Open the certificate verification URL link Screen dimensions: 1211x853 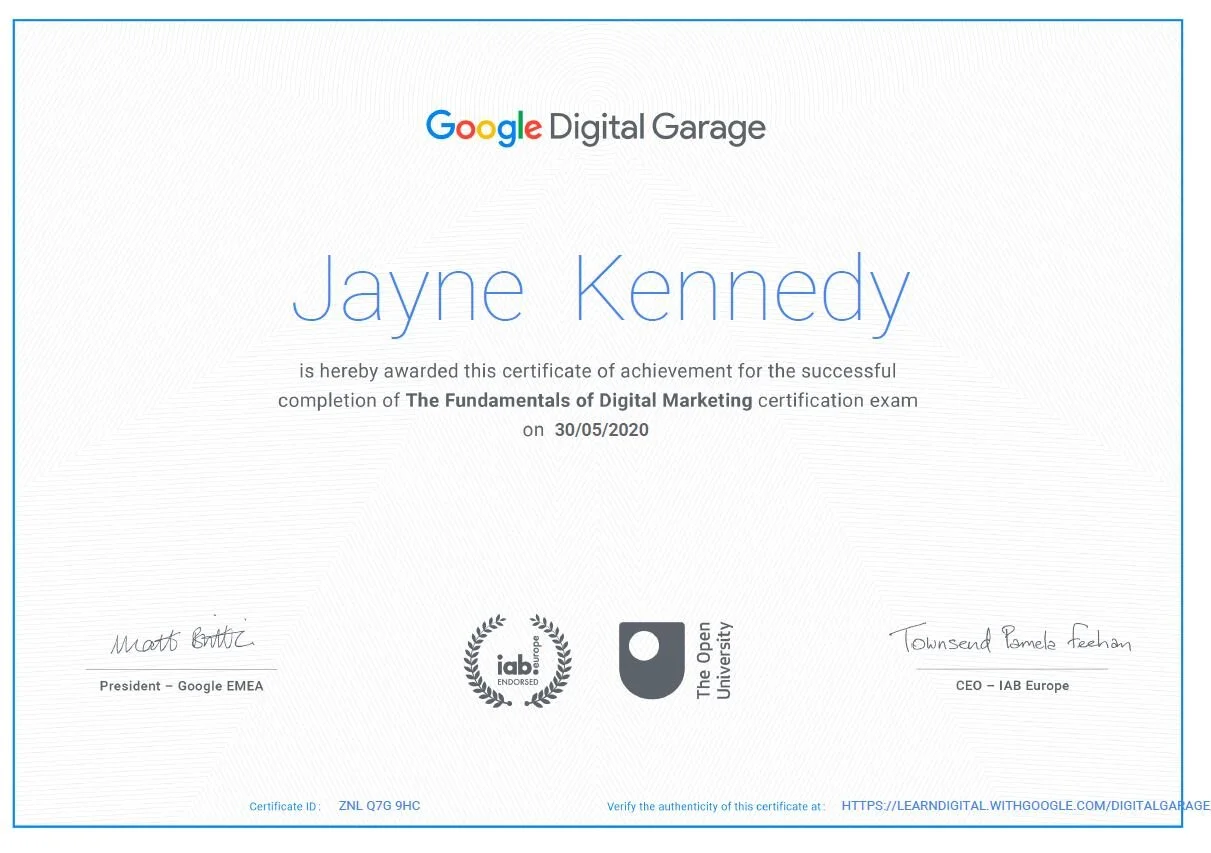point(1022,805)
